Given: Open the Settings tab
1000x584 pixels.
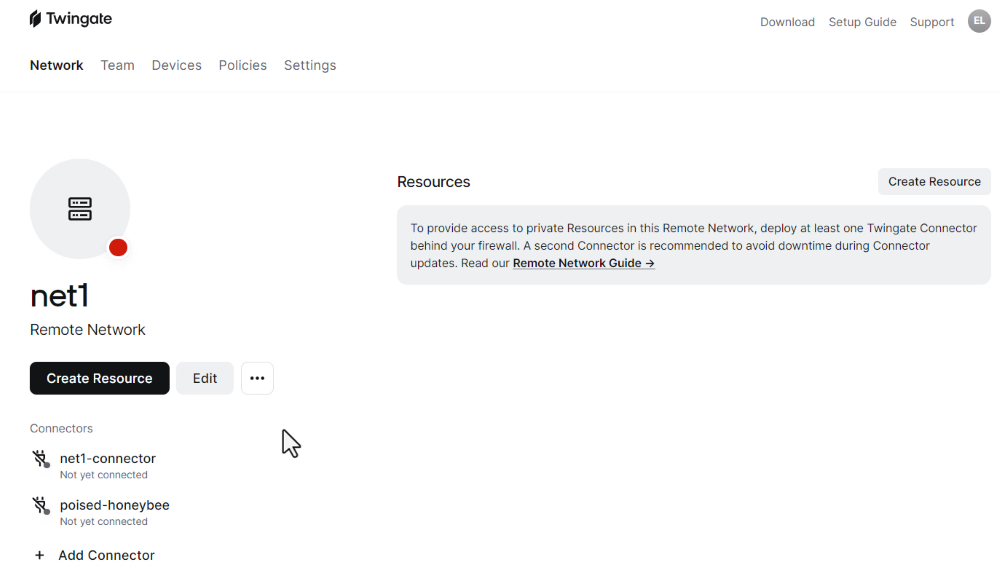Looking at the screenshot, I should [310, 65].
